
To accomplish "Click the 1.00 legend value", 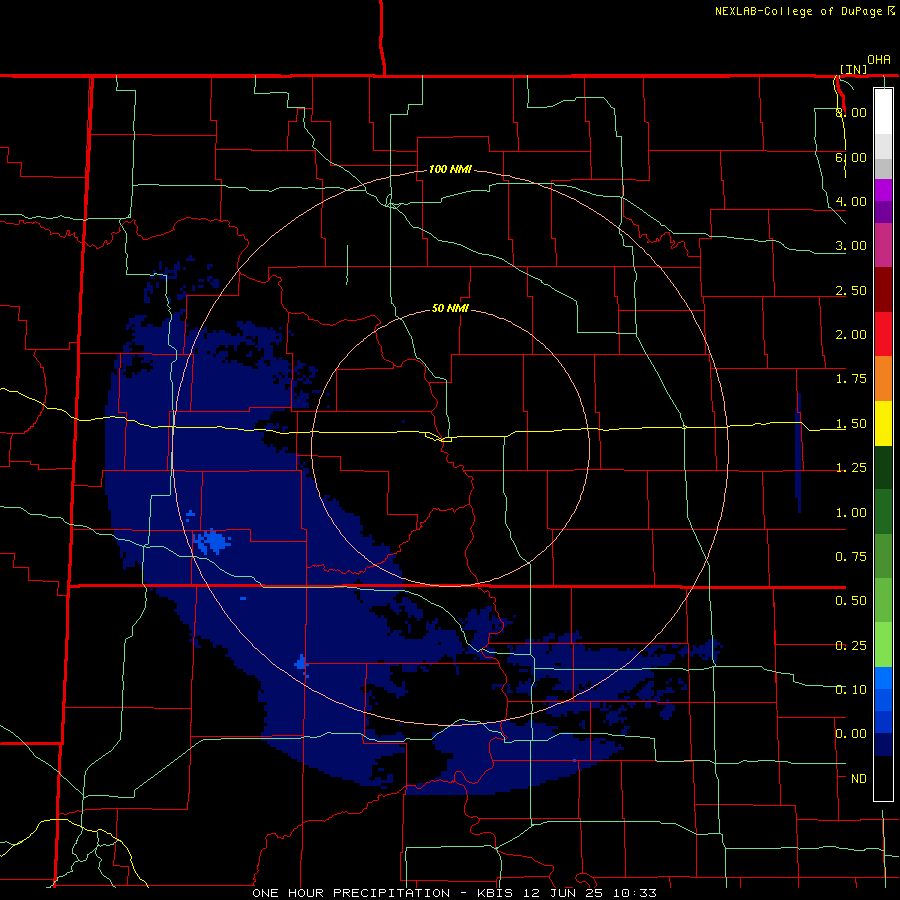I will coord(851,513).
